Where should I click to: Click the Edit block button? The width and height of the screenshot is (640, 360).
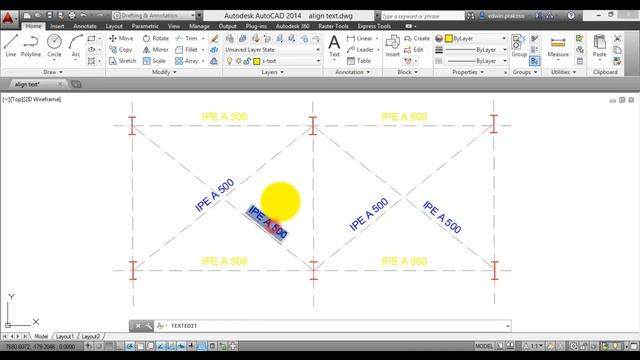(413, 49)
